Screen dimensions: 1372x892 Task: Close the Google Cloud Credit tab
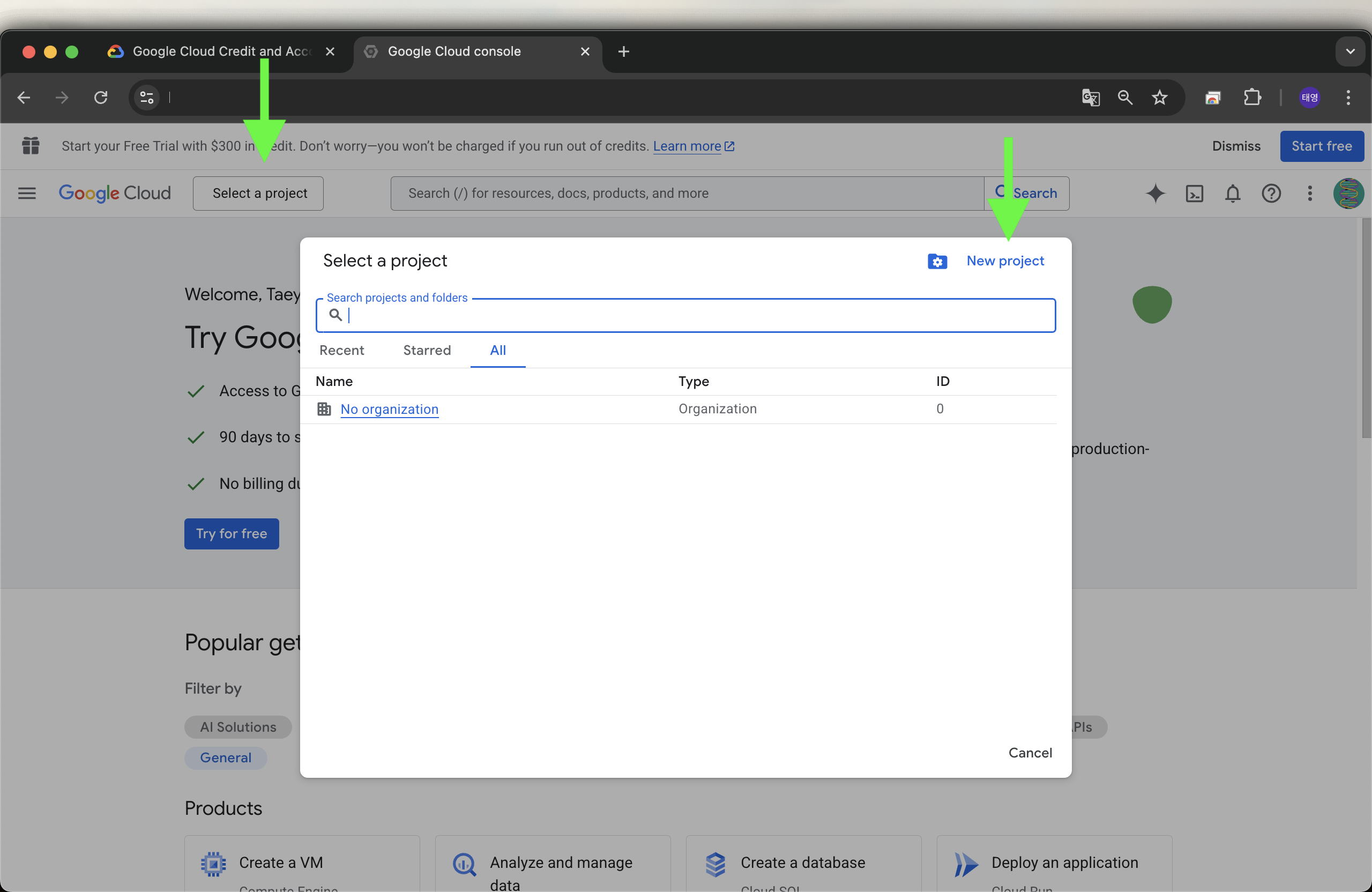click(x=330, y=51)
